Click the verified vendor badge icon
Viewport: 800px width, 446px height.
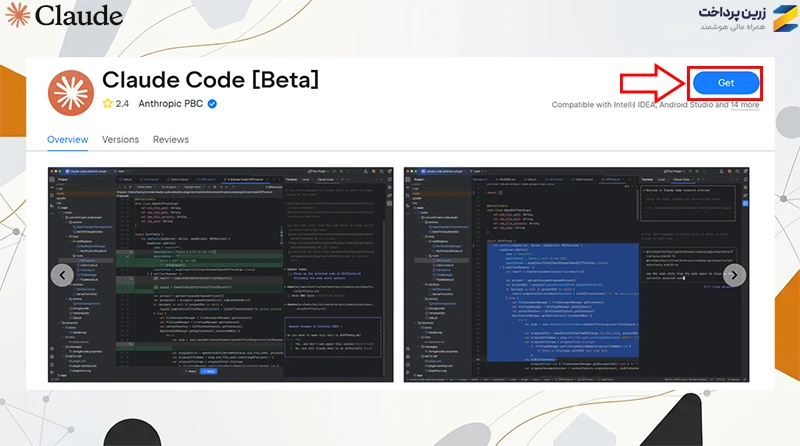click(212, 104)
